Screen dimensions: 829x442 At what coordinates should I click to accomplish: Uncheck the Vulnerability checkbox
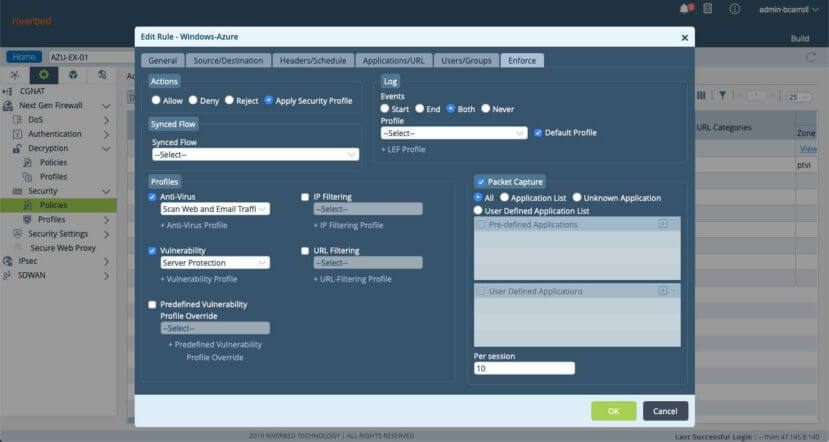[x=152, y=251]
